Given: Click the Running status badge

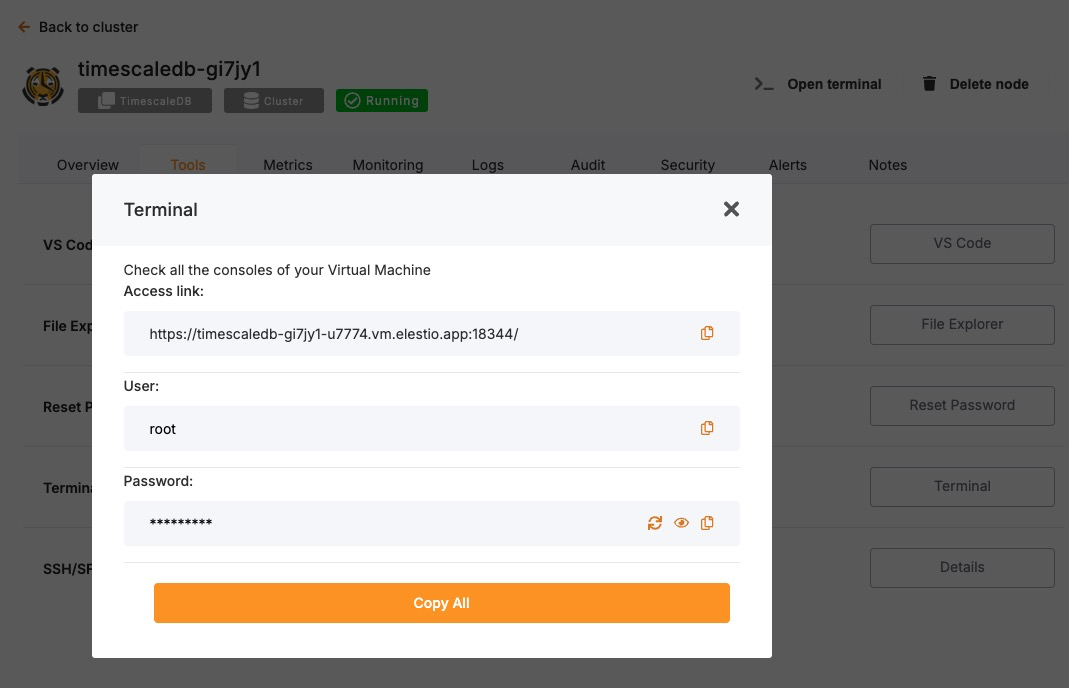Looking at the screenshot, I should pos(381,101).
